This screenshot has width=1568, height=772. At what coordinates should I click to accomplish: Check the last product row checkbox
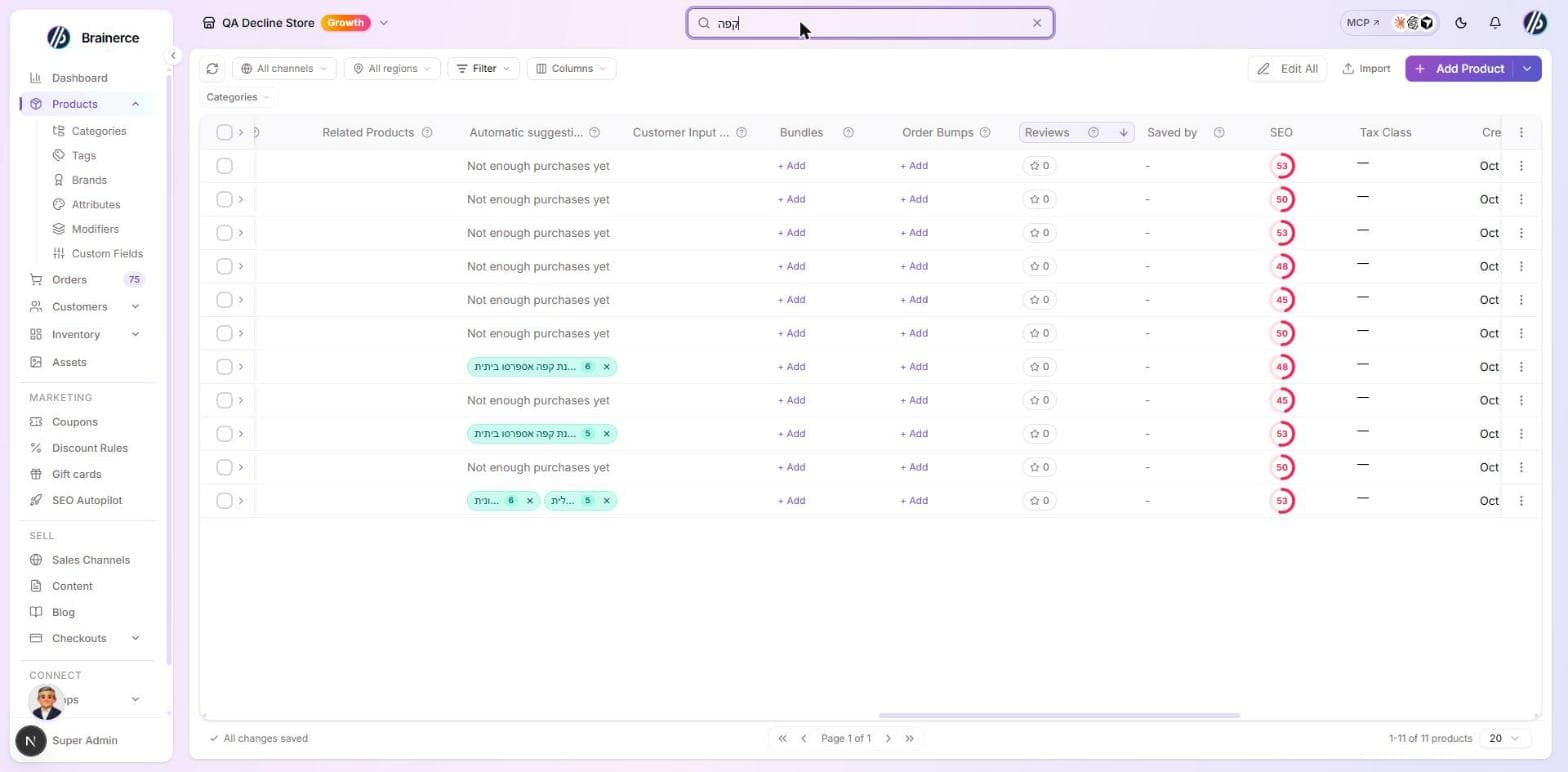(x=224, y=501)
